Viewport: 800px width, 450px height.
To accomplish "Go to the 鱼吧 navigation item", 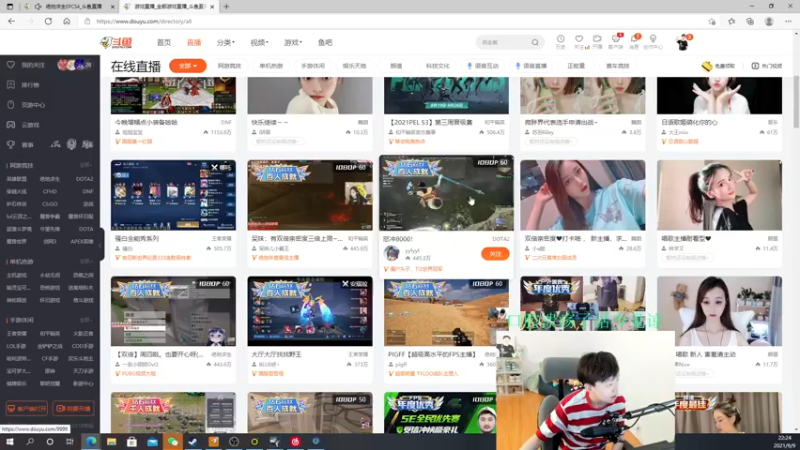I will coord(325,42).
